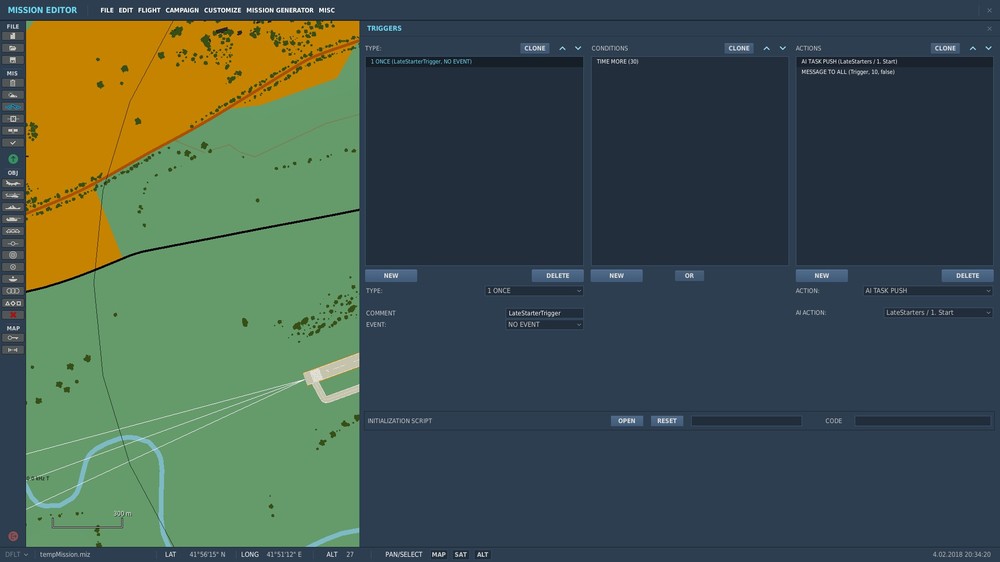Screen dimensions: 1000x562
Task: Move condition up with CONDITIONS up arrow
Action: click(x=767, y=48)
